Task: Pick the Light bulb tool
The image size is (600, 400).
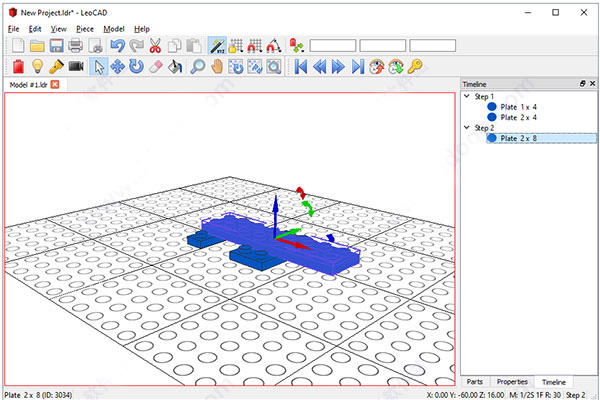Action: [x=36, y=67]
